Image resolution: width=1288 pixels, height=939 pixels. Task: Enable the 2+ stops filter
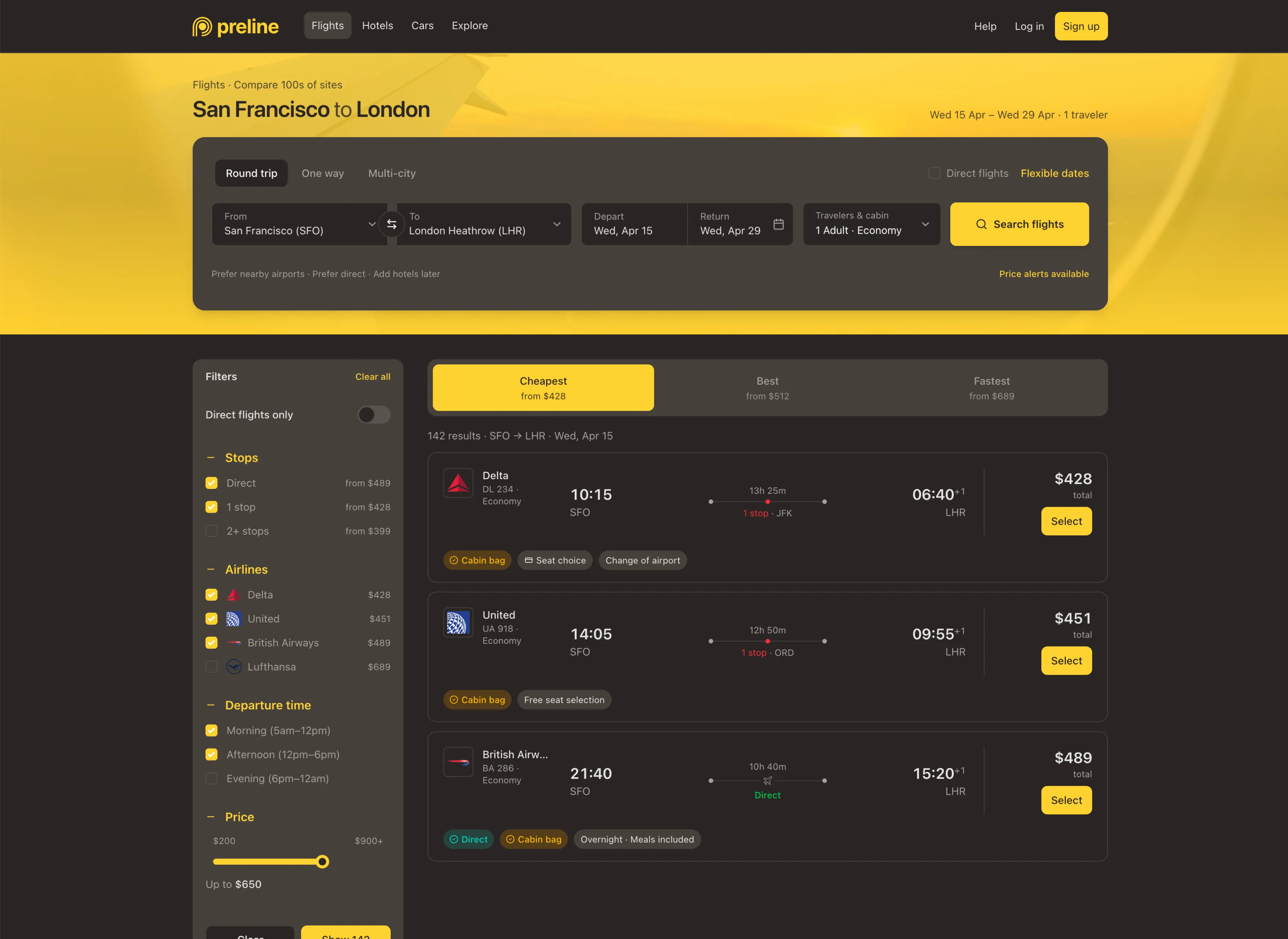pos(211,531)
